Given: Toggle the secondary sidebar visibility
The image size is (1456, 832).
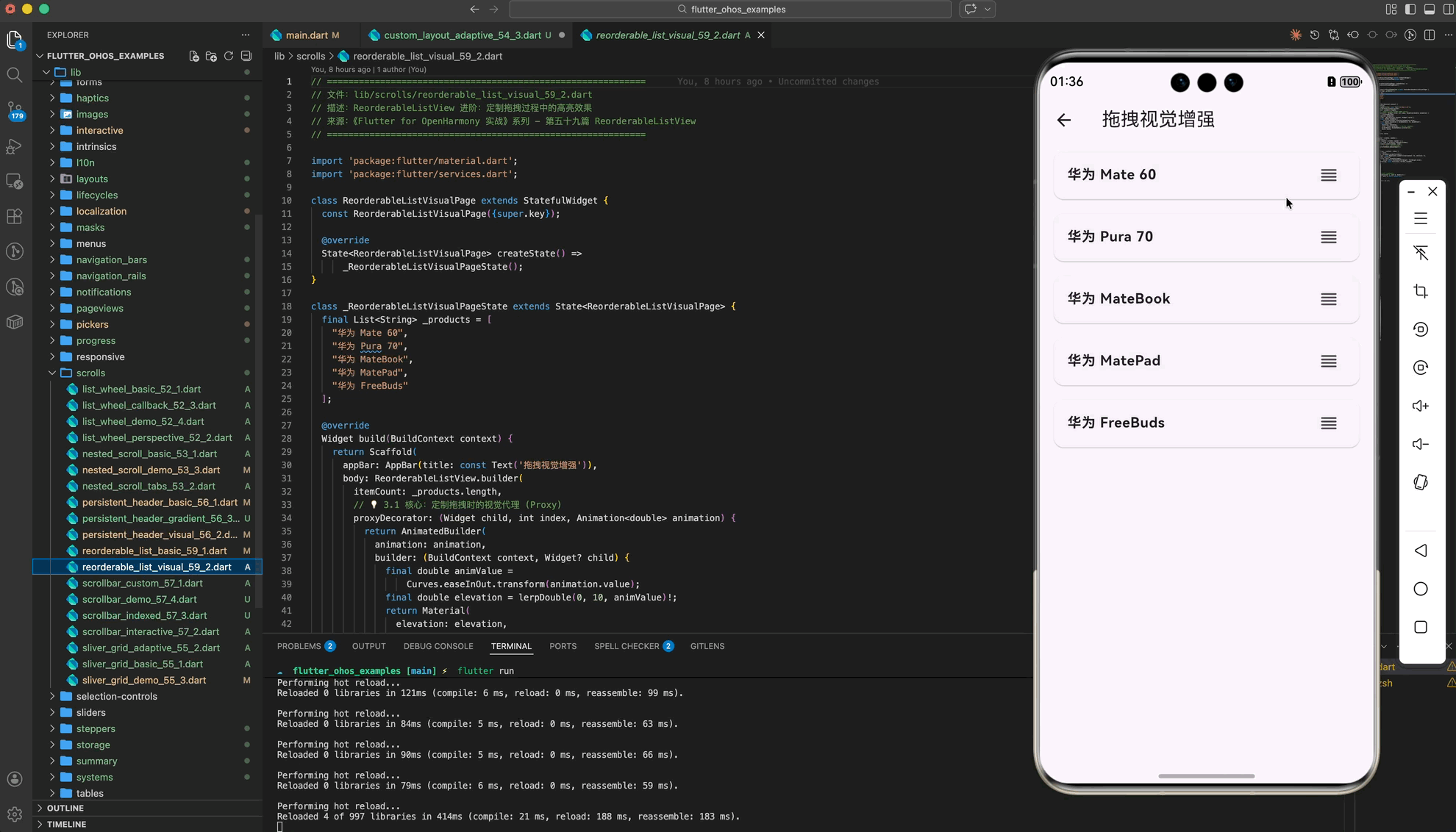Looking at the screenshot, I should tap(1448, 10).
